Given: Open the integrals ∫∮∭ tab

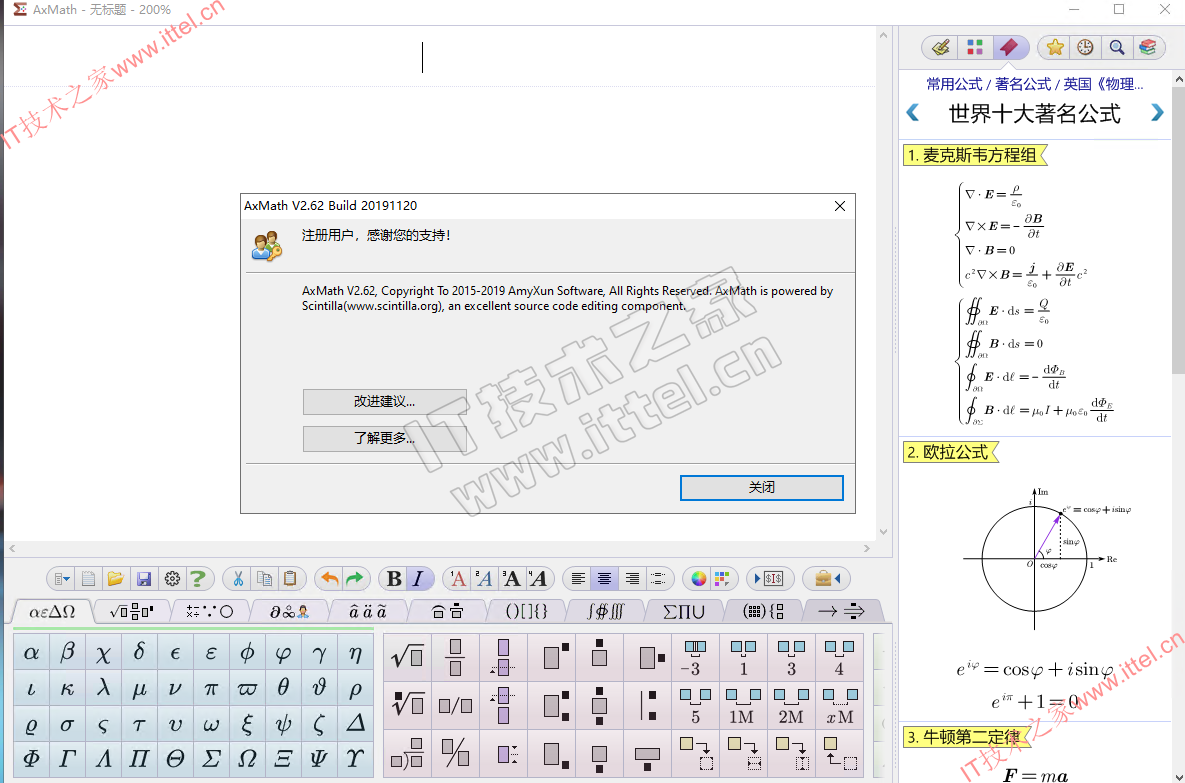Looking at the screenshot, I should pyautogui.click(x=605, y=611).
